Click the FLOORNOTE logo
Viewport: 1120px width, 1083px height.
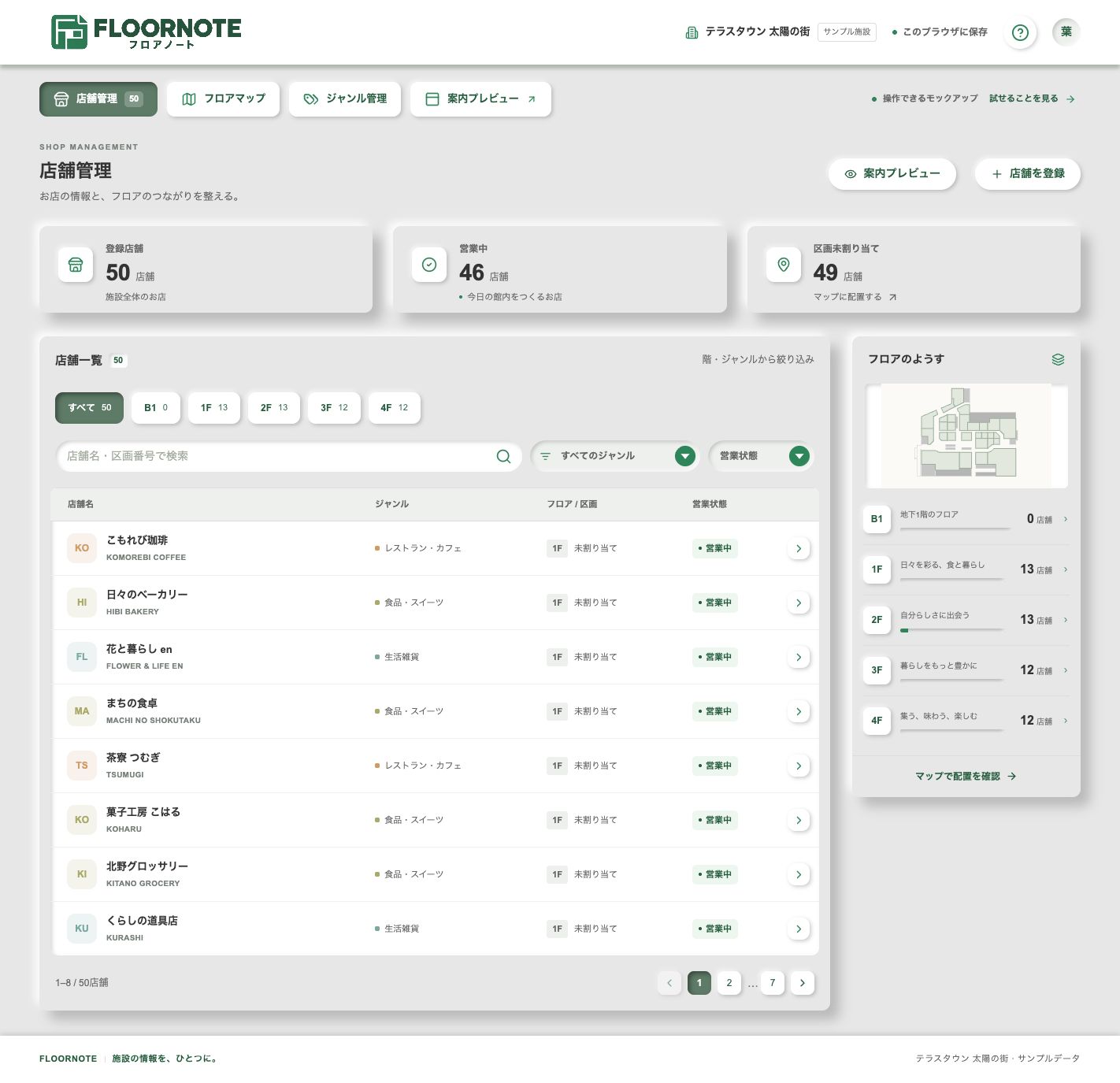point(146,32)
